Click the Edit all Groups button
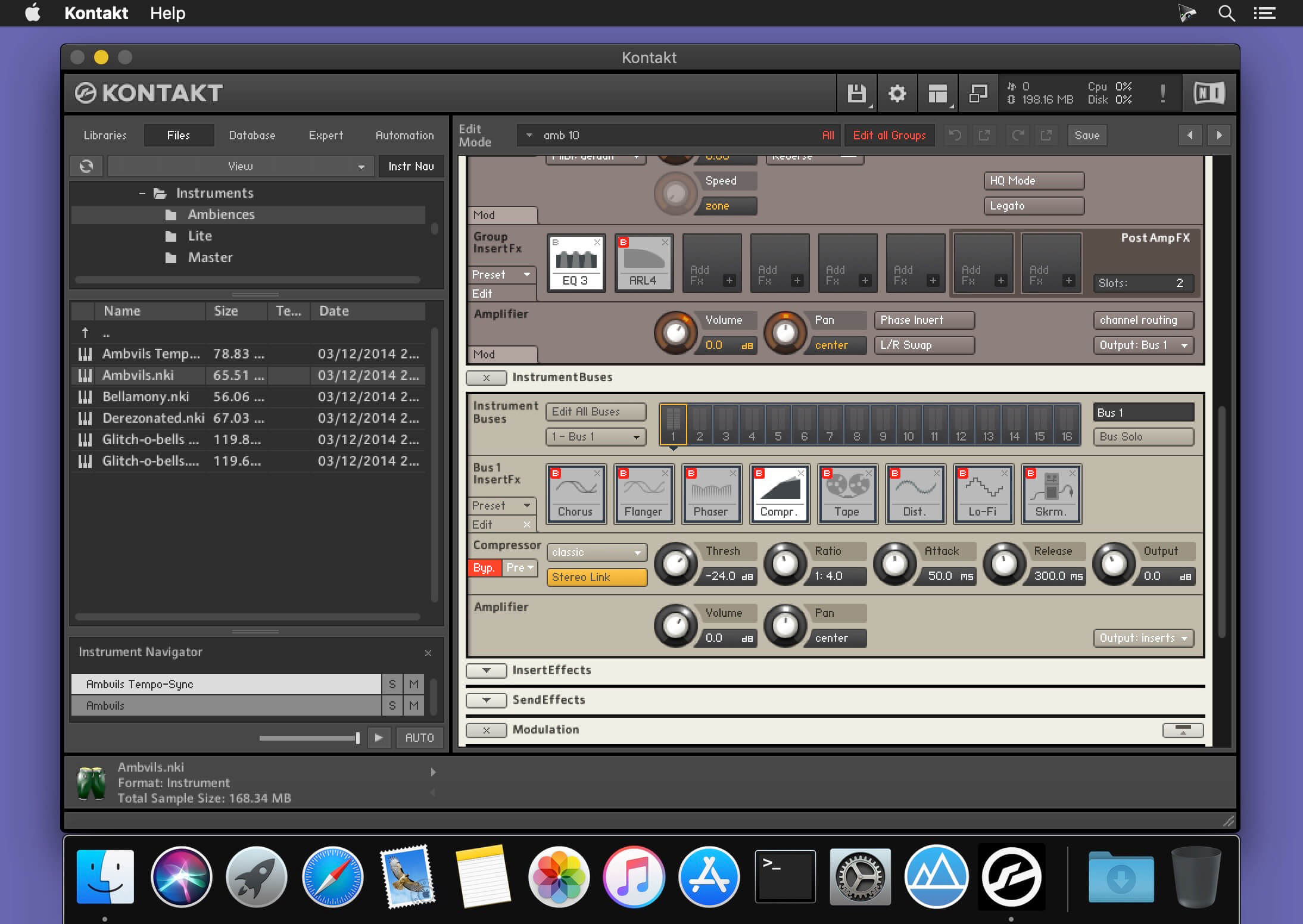 pos(889,135)
